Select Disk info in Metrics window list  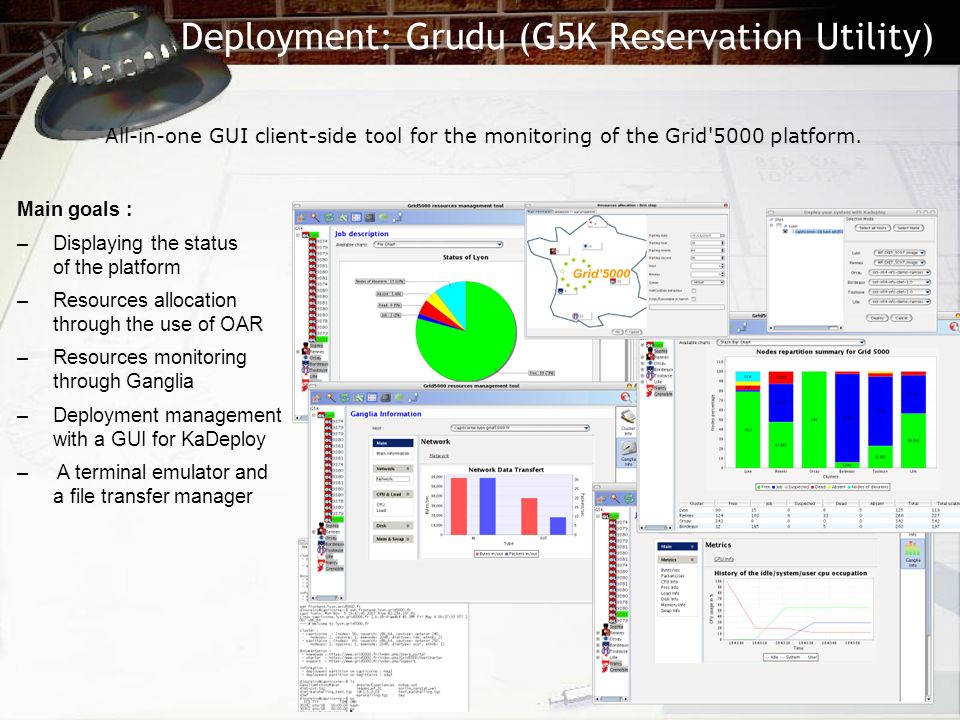(x=669, y=599)
